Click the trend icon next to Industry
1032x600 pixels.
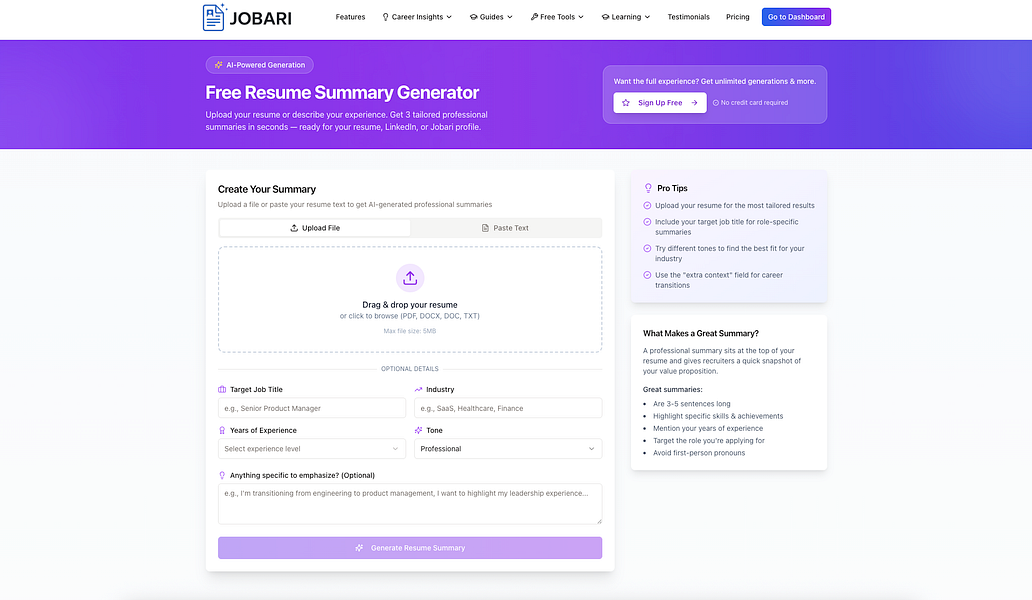[417, 389]
